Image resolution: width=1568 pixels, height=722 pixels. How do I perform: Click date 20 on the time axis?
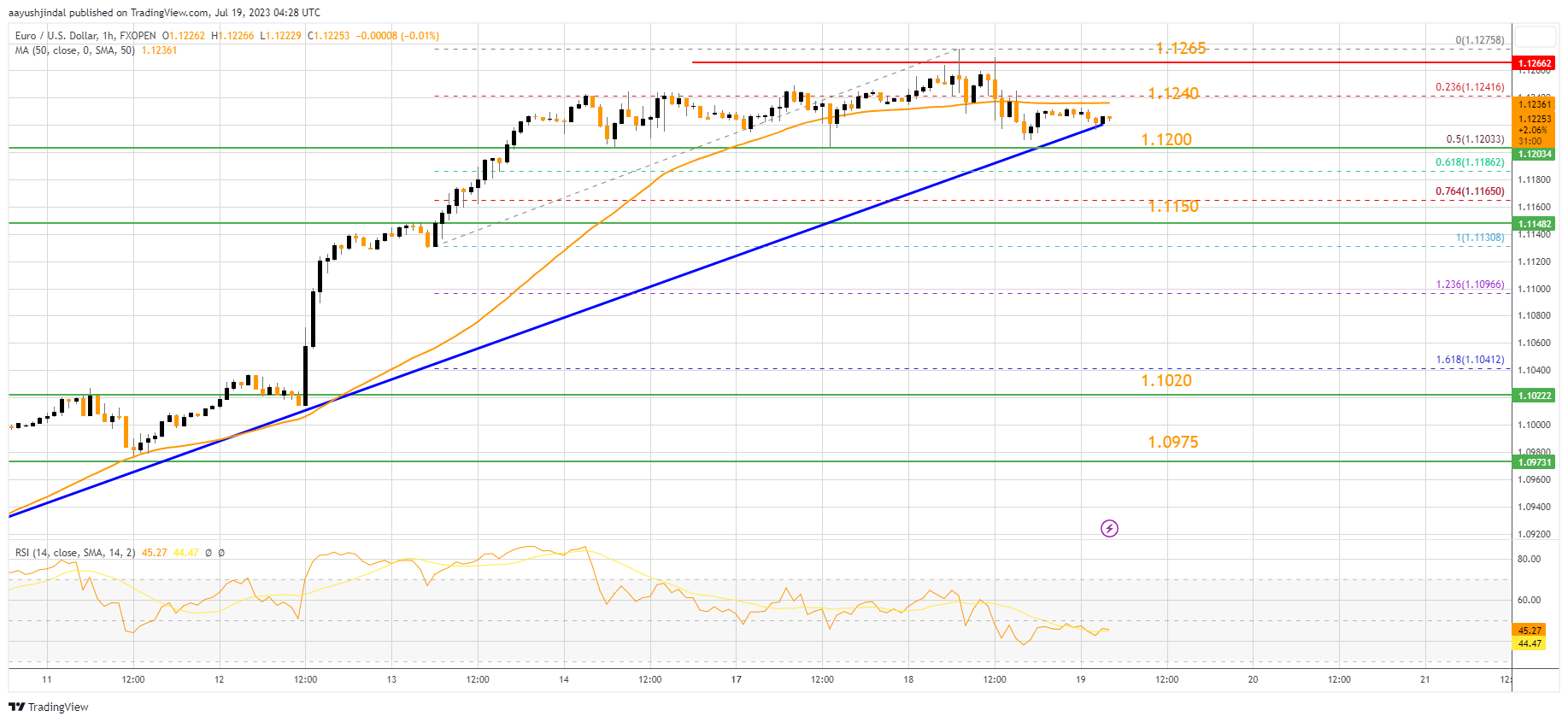[1253, 679]
